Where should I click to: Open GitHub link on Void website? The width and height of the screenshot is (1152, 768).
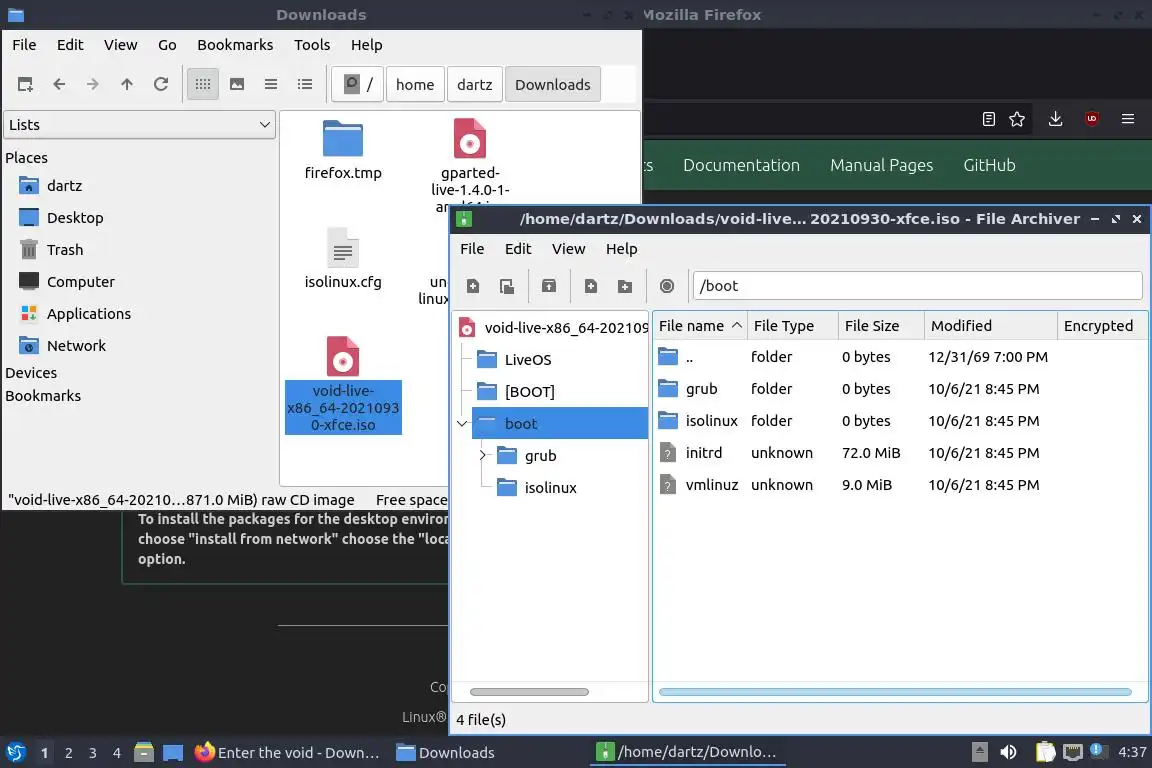pyautogui.click(x=990, y=165)
